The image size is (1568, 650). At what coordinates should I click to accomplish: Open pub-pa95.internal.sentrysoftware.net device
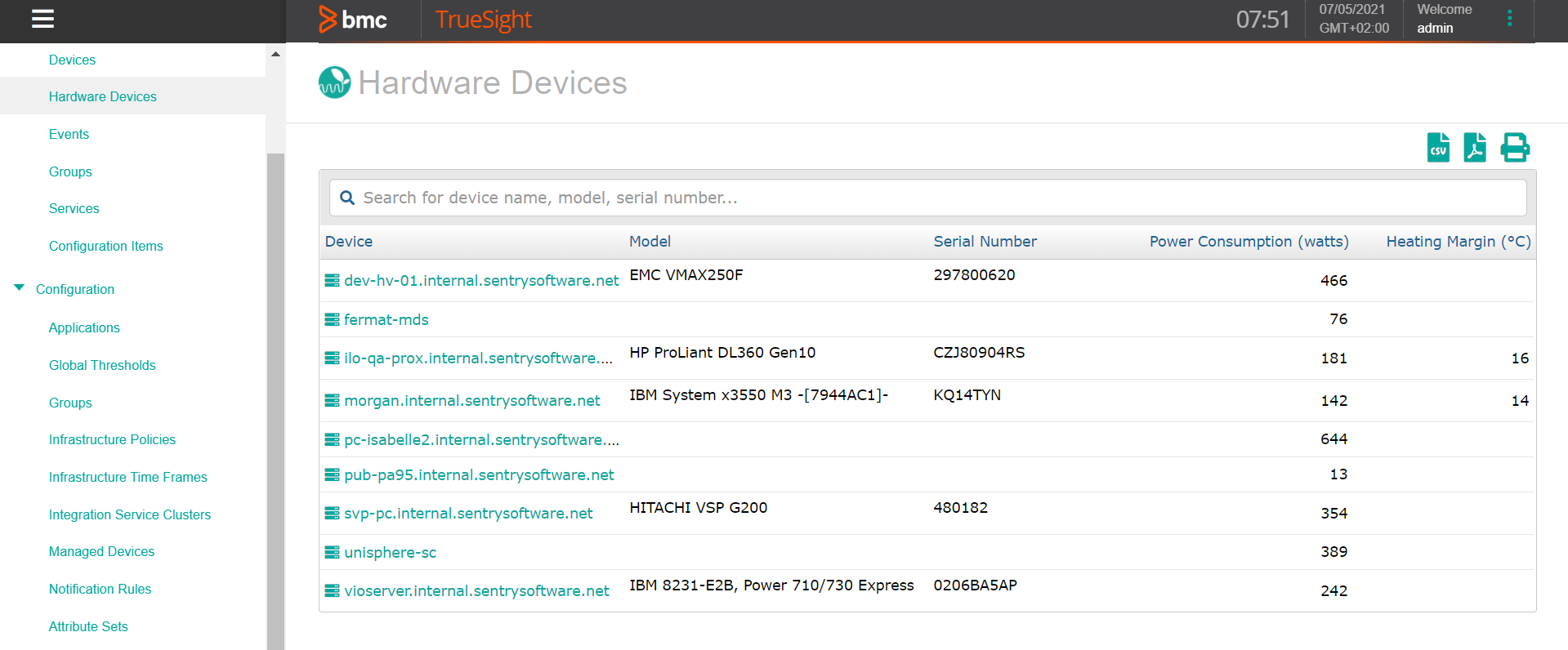(x=479, y=475)
